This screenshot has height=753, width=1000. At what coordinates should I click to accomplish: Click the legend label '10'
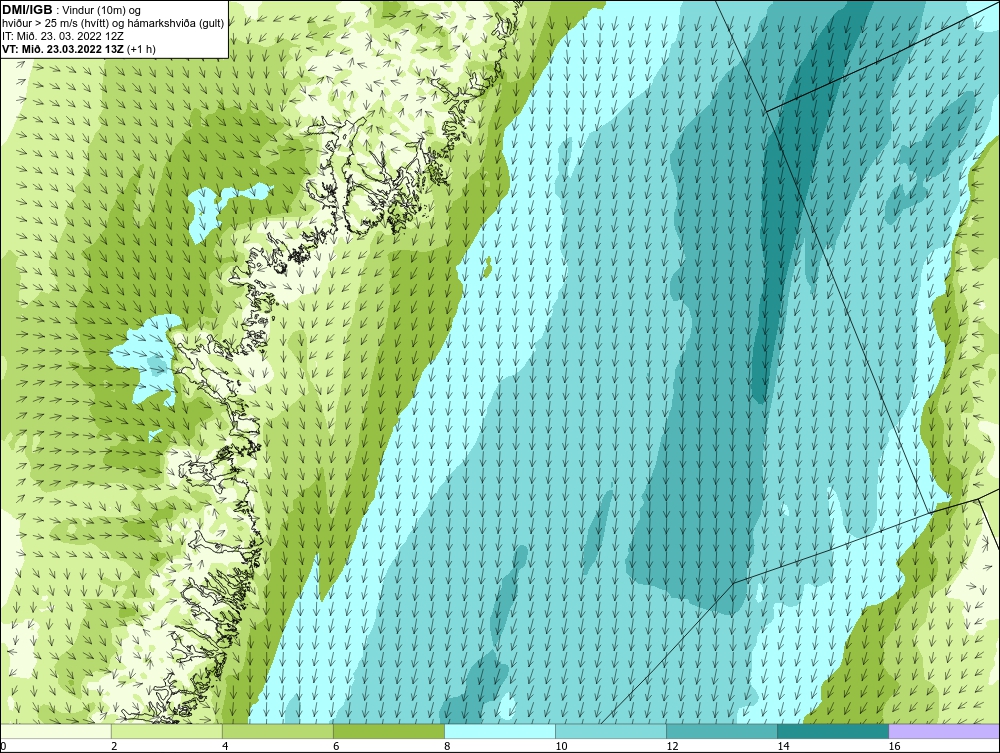561,746
